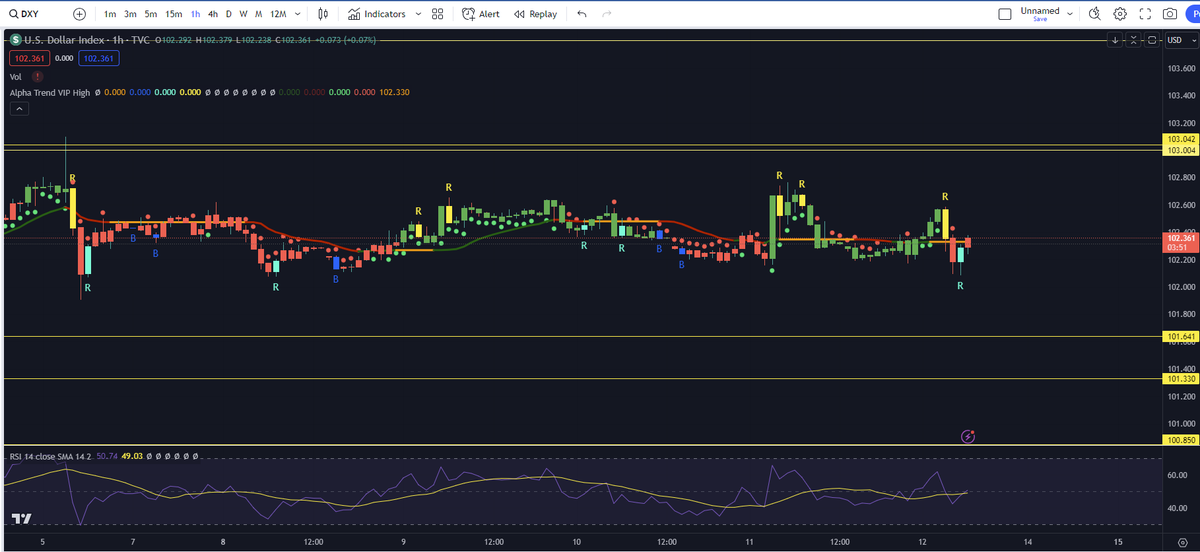The width and height of the screenshot is (1200, 552).
Task: Switch to the 1m timeframe
Action: [110, 14]
